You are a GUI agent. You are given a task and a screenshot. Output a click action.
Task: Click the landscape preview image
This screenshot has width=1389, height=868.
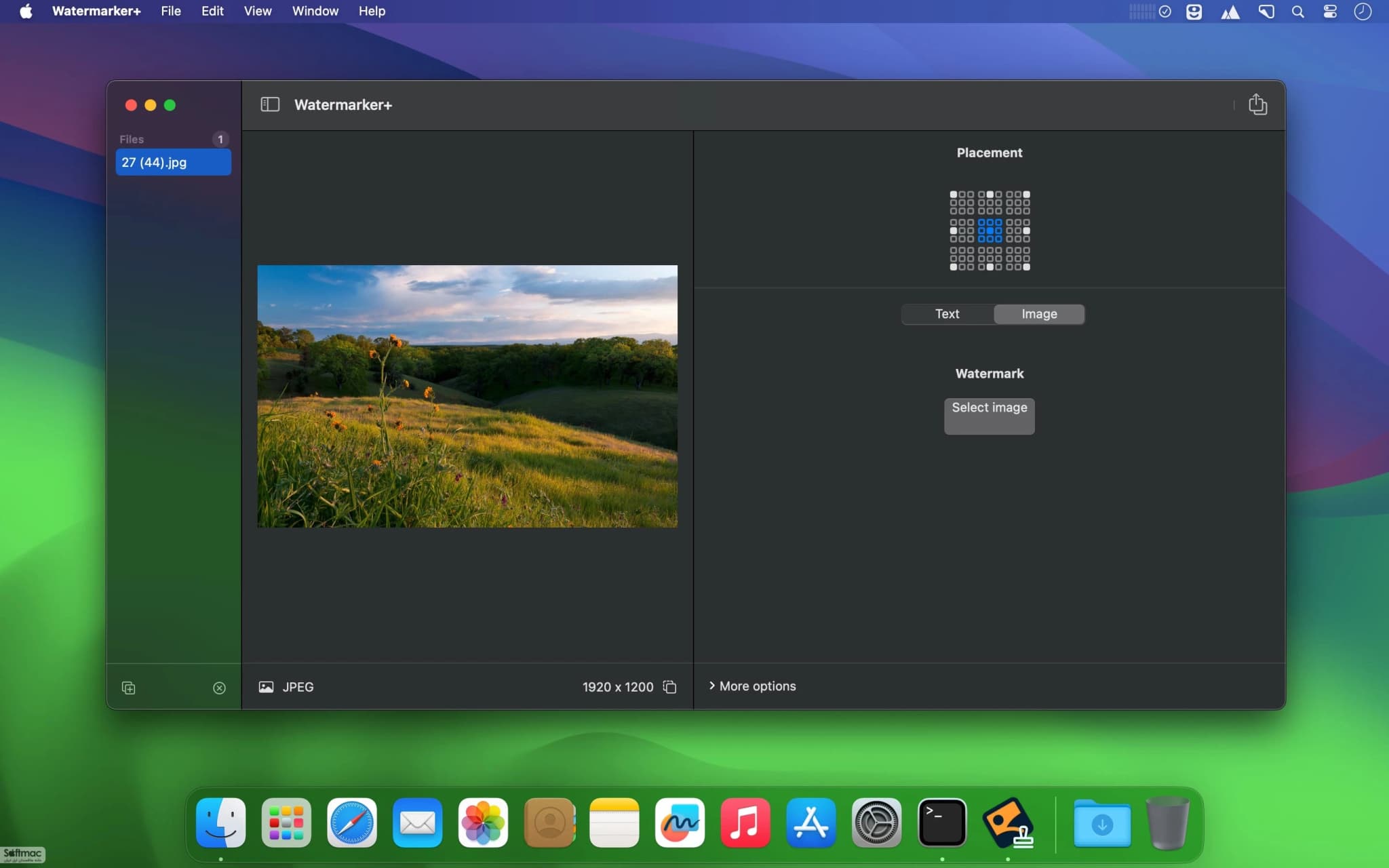(x=467, y=396)
